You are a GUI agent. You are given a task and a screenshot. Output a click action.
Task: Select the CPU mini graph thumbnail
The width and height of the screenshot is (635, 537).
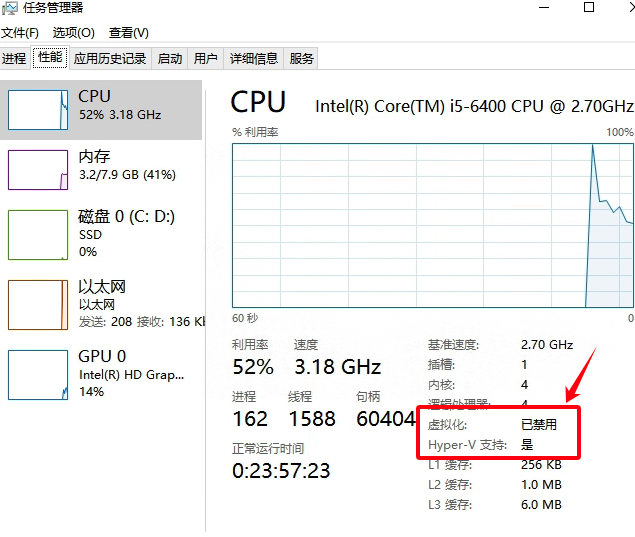38,110
